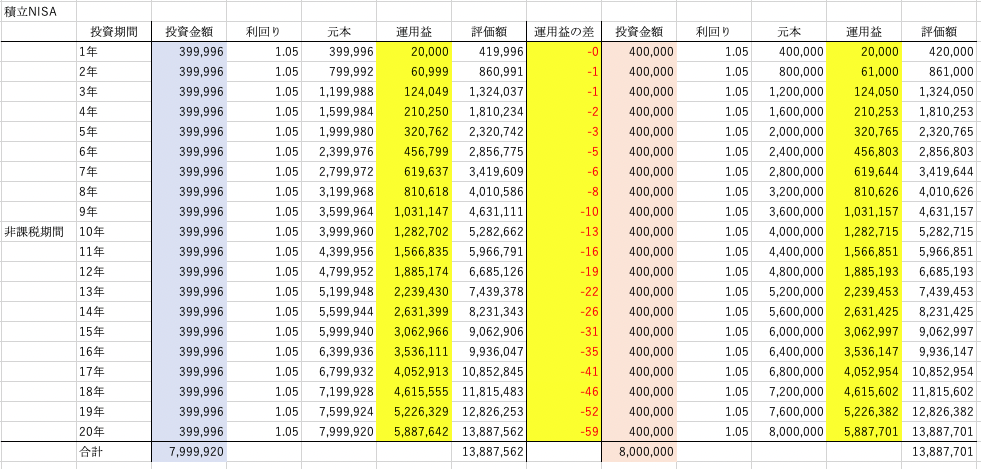The height and width of the screenshot is (469, 981).
Task: Select the yellow 4,615,602 profit cell
Action: point(863,391)
